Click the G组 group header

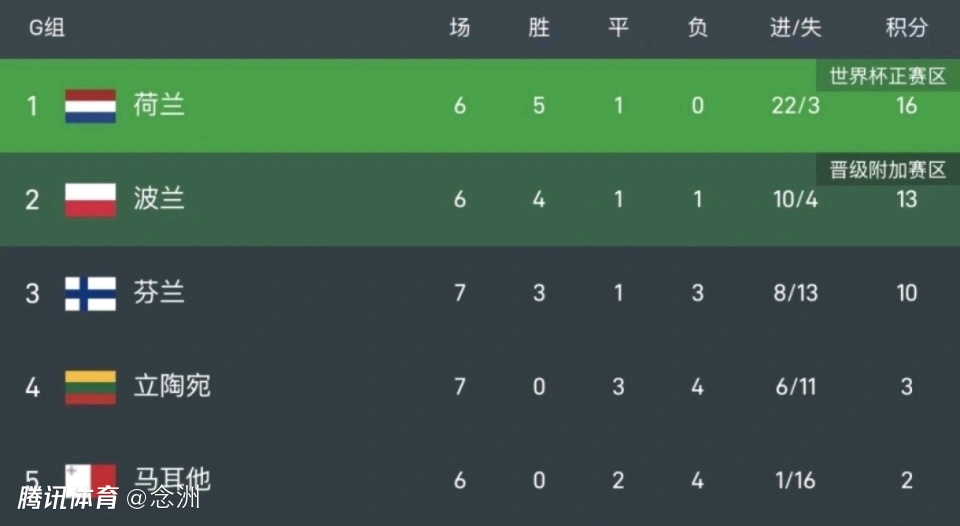(46, 28)
